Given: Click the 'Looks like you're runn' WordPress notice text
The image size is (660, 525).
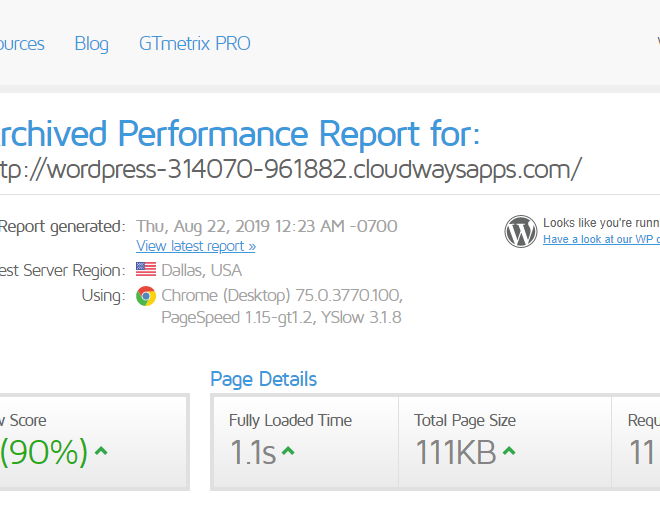Looking at the screenshot, I should pyautogui.click(x=601, y=223).
